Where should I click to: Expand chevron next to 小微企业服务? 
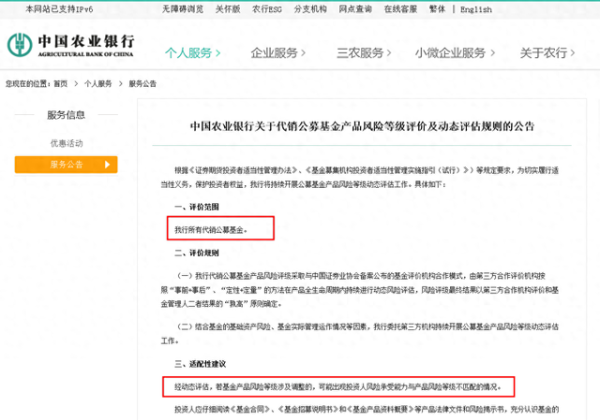point(493,53)
